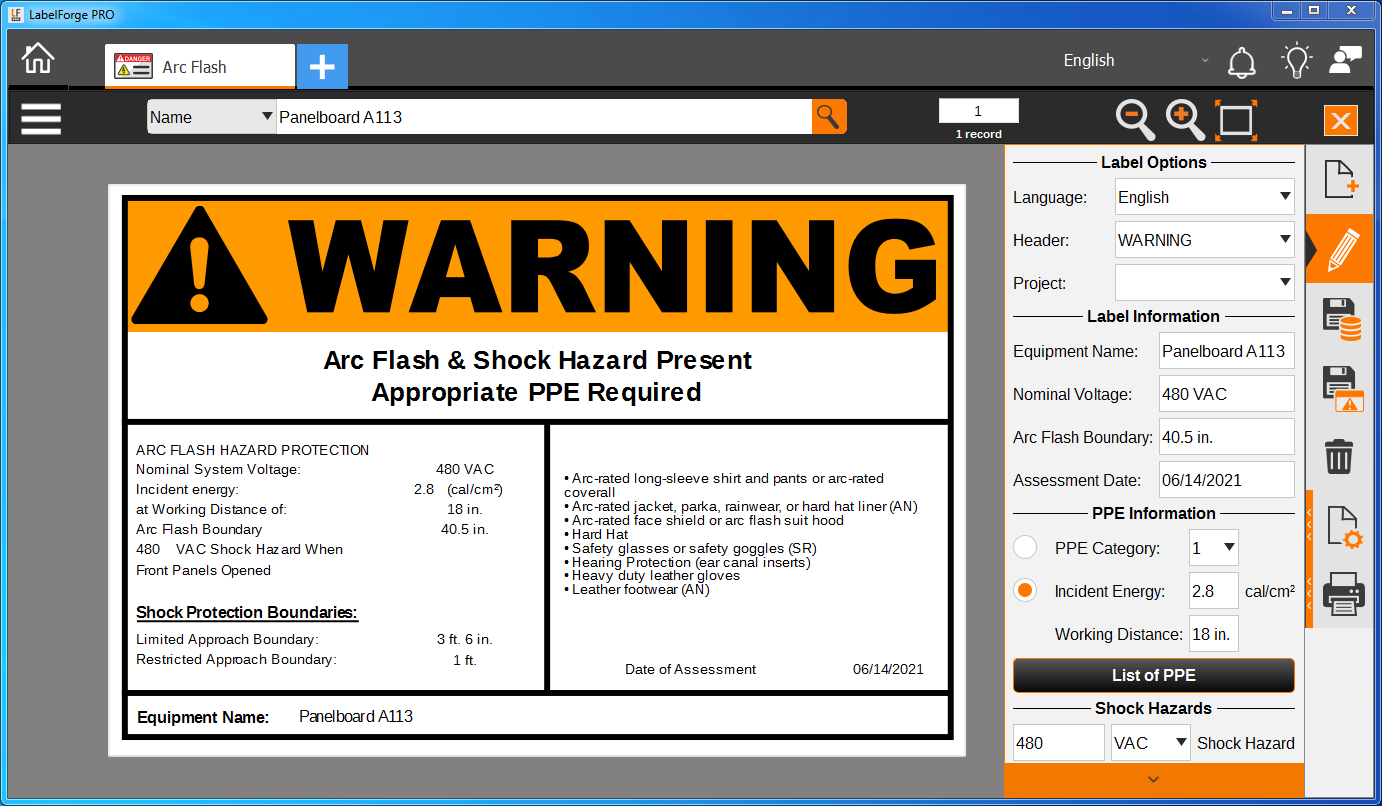Image resolution: width=1382 pixels, height=806 pixels.
Task: Edit the Arc Flash Boundary field
Action: tap(1226, 436)
